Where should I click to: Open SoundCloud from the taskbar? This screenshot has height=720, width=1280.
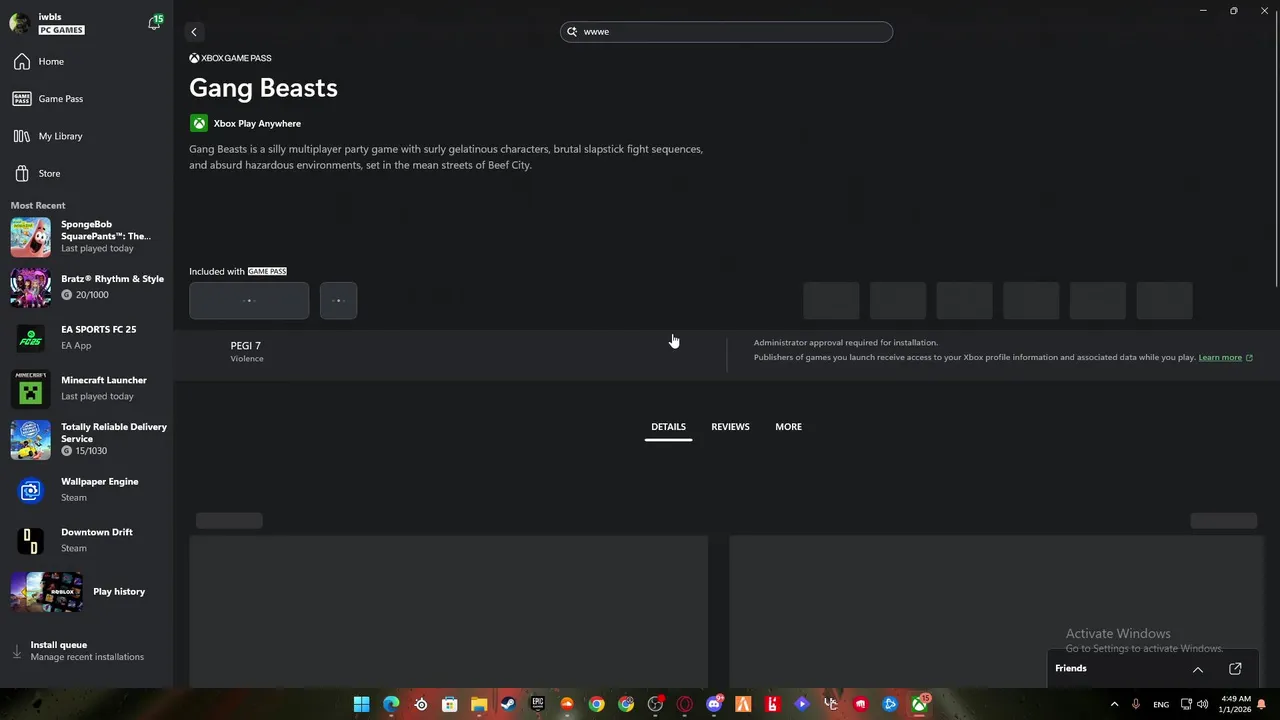click(567, 704)
